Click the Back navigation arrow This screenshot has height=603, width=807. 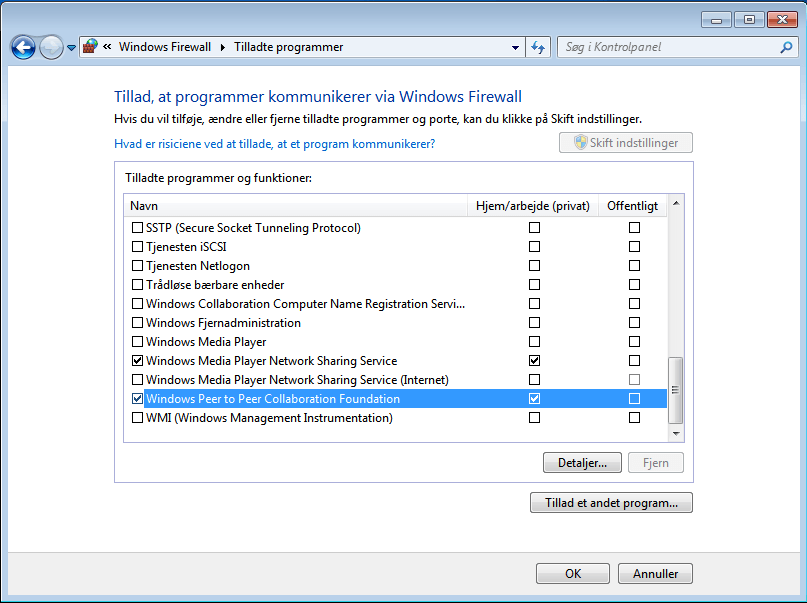tap(22, 47)
